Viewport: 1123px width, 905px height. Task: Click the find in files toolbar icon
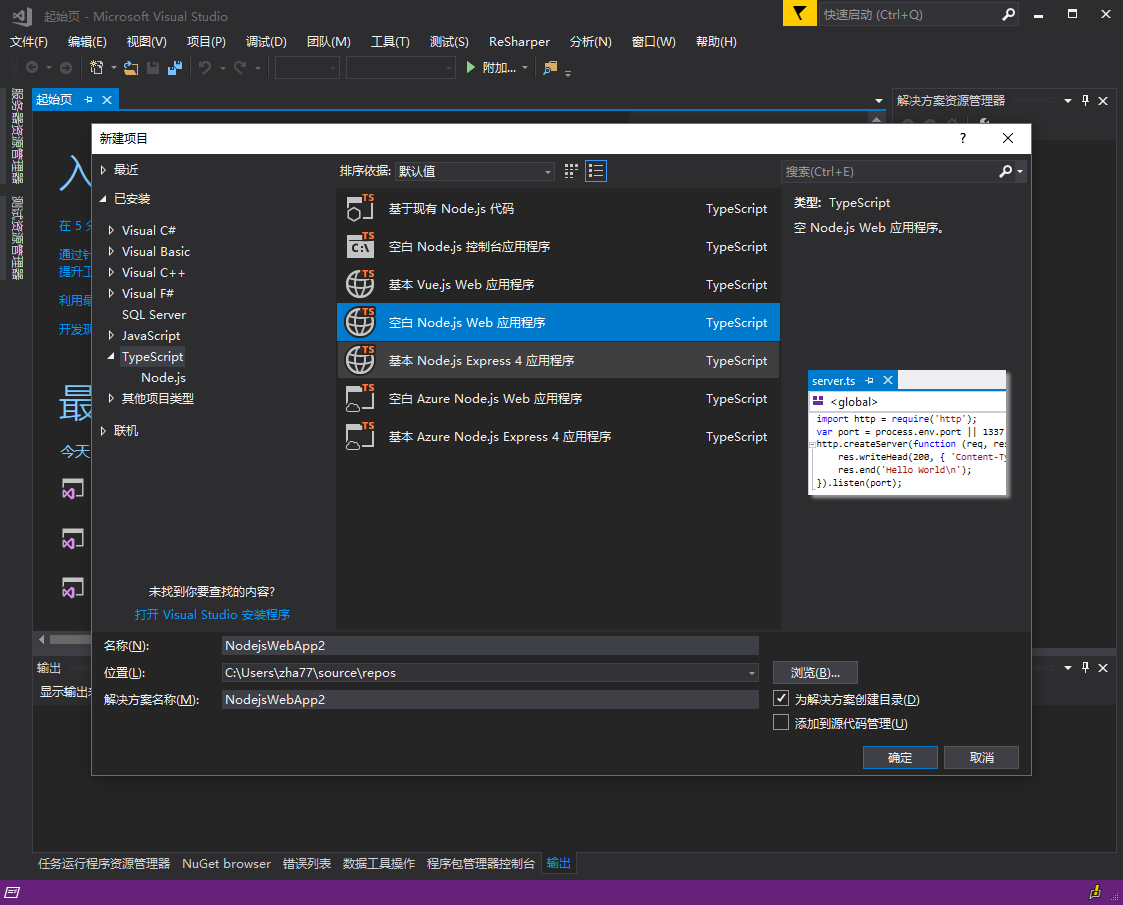point(550,67)
